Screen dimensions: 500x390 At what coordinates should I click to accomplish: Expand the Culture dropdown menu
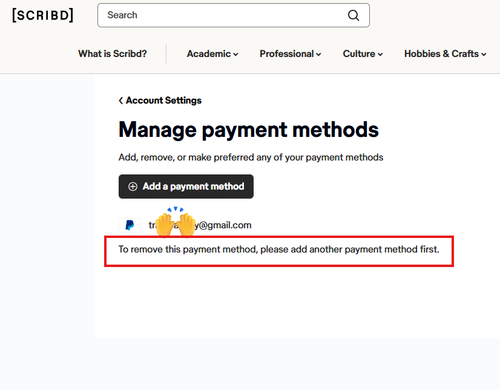(x=363, y=54)
